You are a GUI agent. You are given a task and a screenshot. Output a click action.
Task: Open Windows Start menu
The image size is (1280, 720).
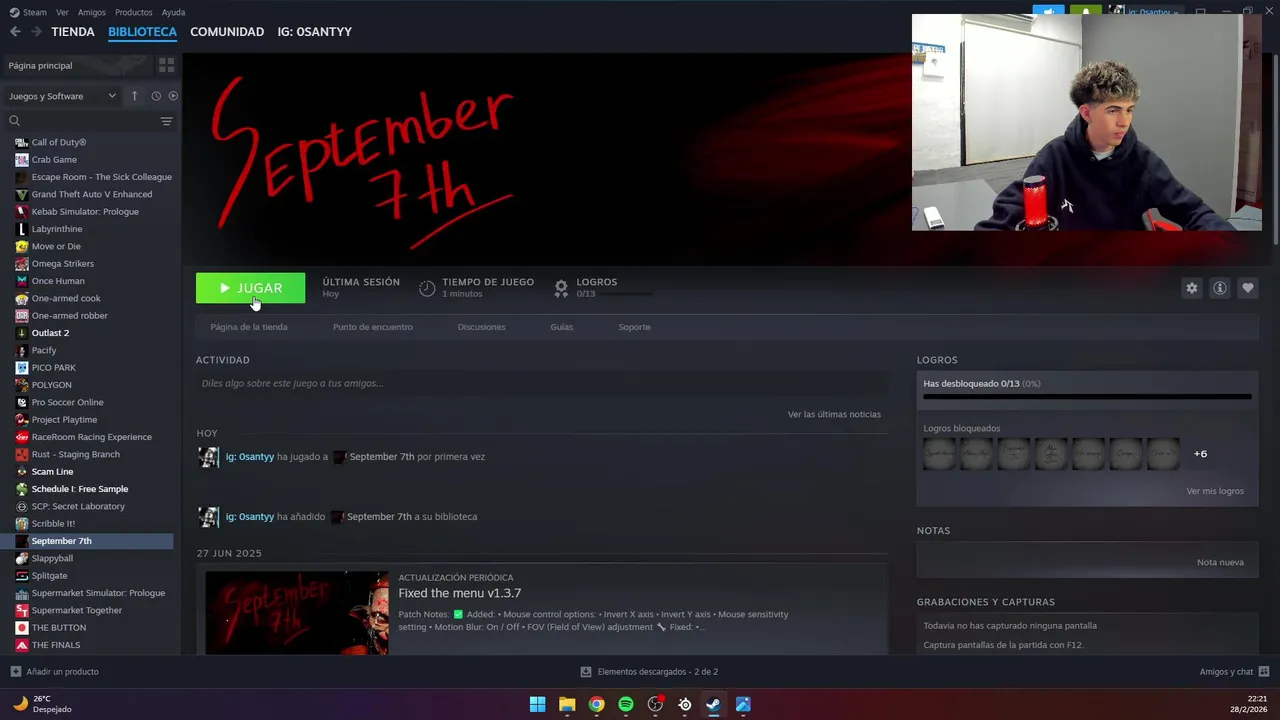point(537,704)
